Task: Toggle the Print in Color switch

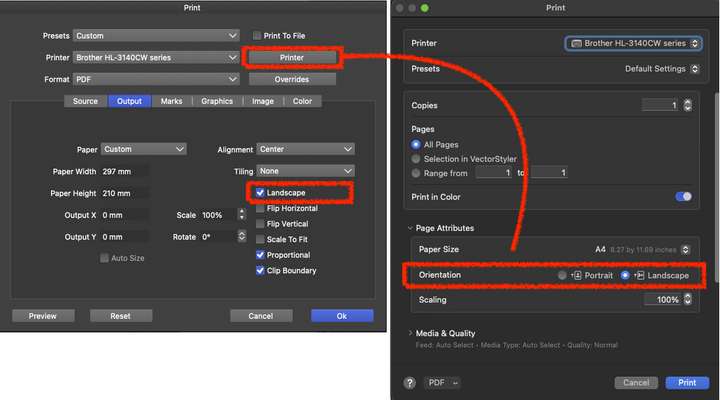Action: pyautogui.click(x=683, y=197)
